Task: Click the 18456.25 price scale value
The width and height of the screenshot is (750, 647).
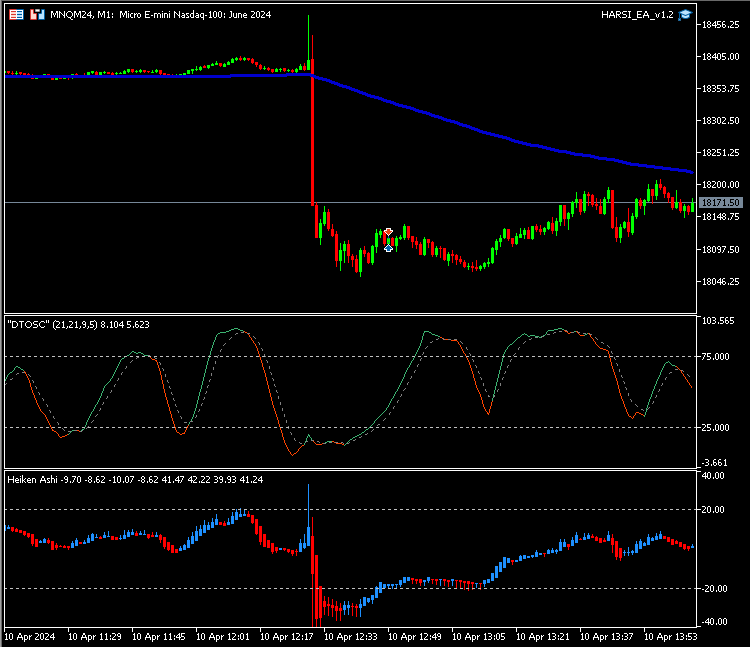Action: point(720,25)
